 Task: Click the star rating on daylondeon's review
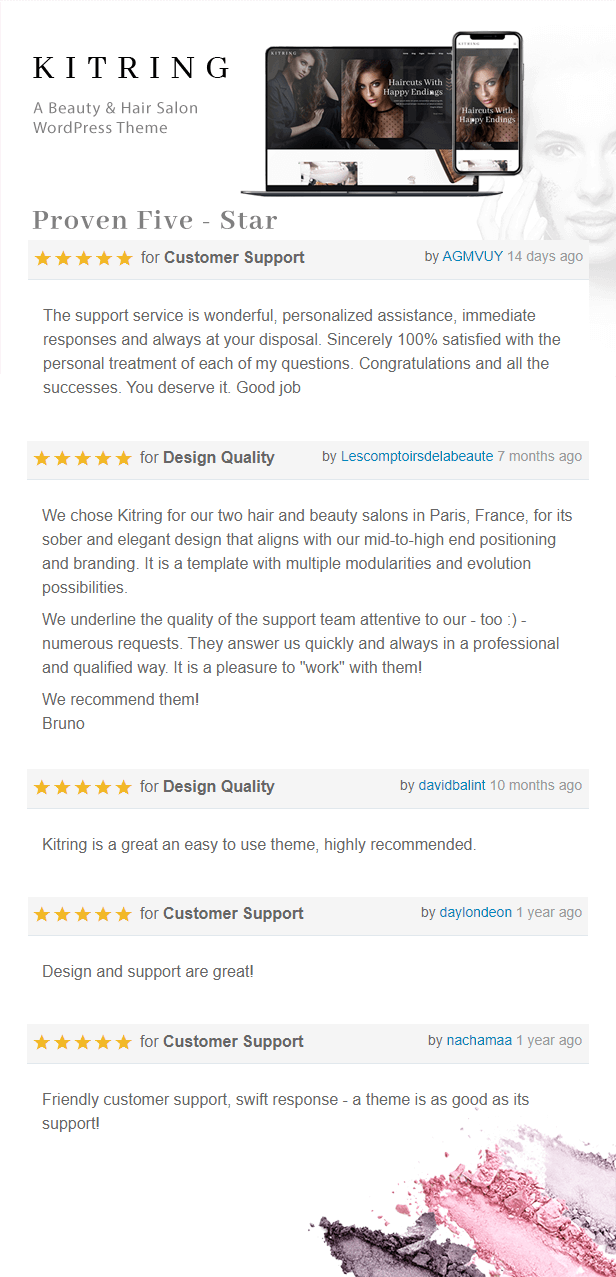pyautogui.click(x=83, y=914)
